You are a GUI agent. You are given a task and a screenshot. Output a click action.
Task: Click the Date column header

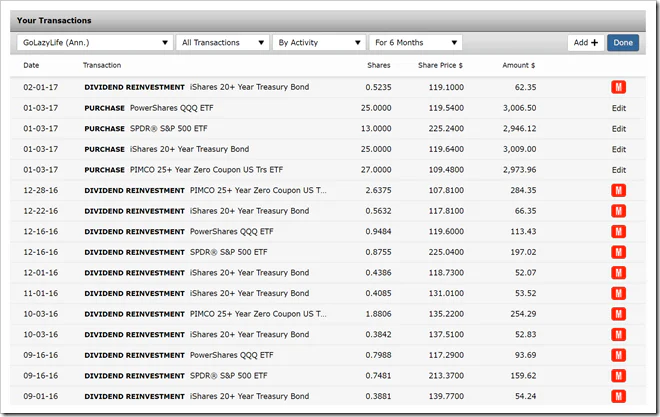(x=31, y=65)
